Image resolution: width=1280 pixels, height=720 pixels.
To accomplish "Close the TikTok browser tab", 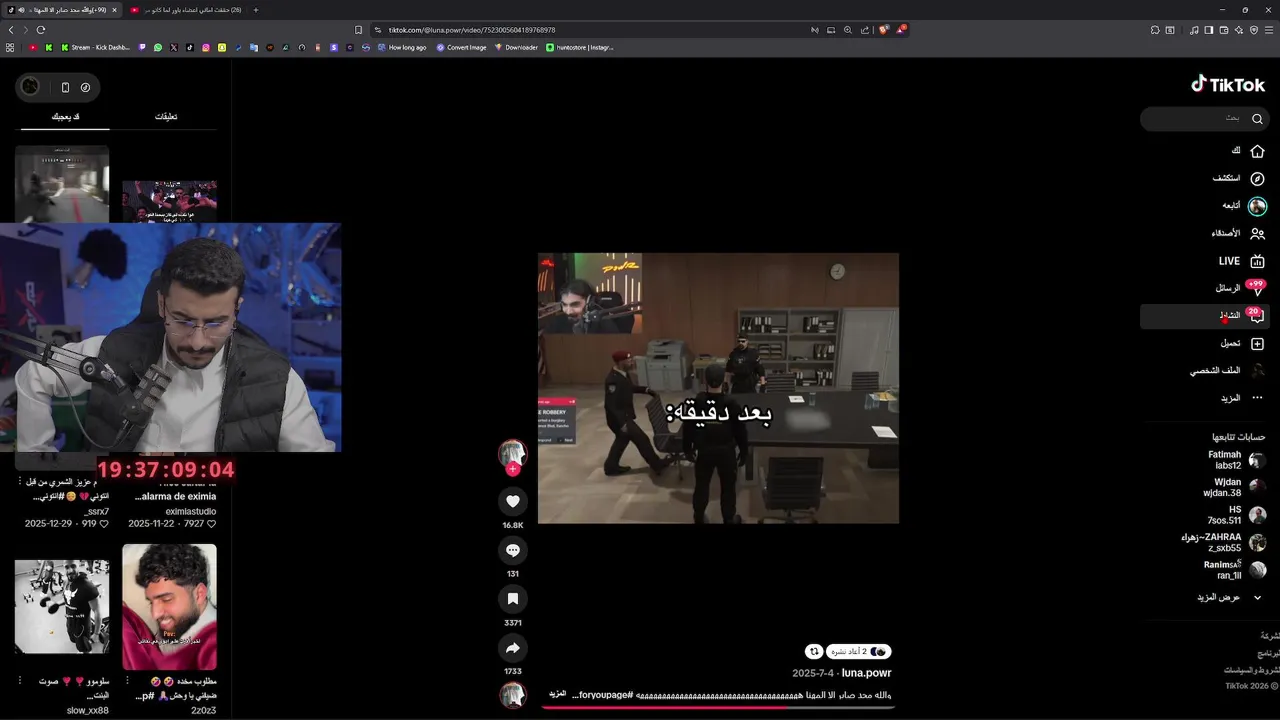I will tap(114, 10).
